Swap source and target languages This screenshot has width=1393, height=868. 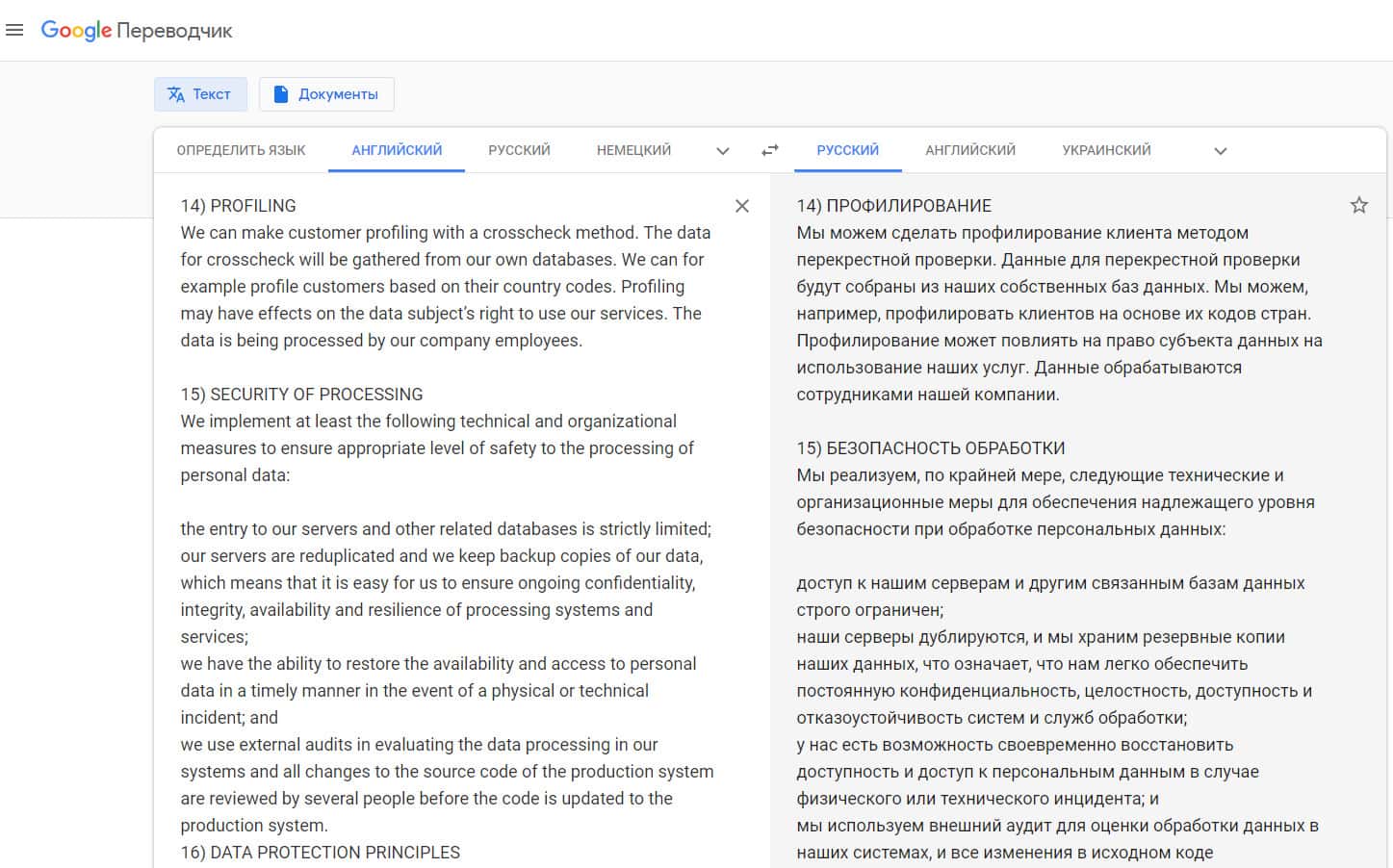(x=770, y=150)
